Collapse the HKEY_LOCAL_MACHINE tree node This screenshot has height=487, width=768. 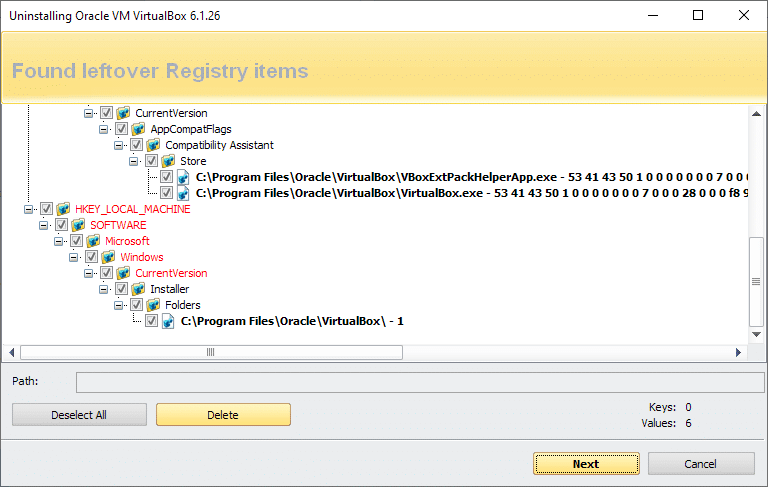pyautogui.click(x=28, y=209)
